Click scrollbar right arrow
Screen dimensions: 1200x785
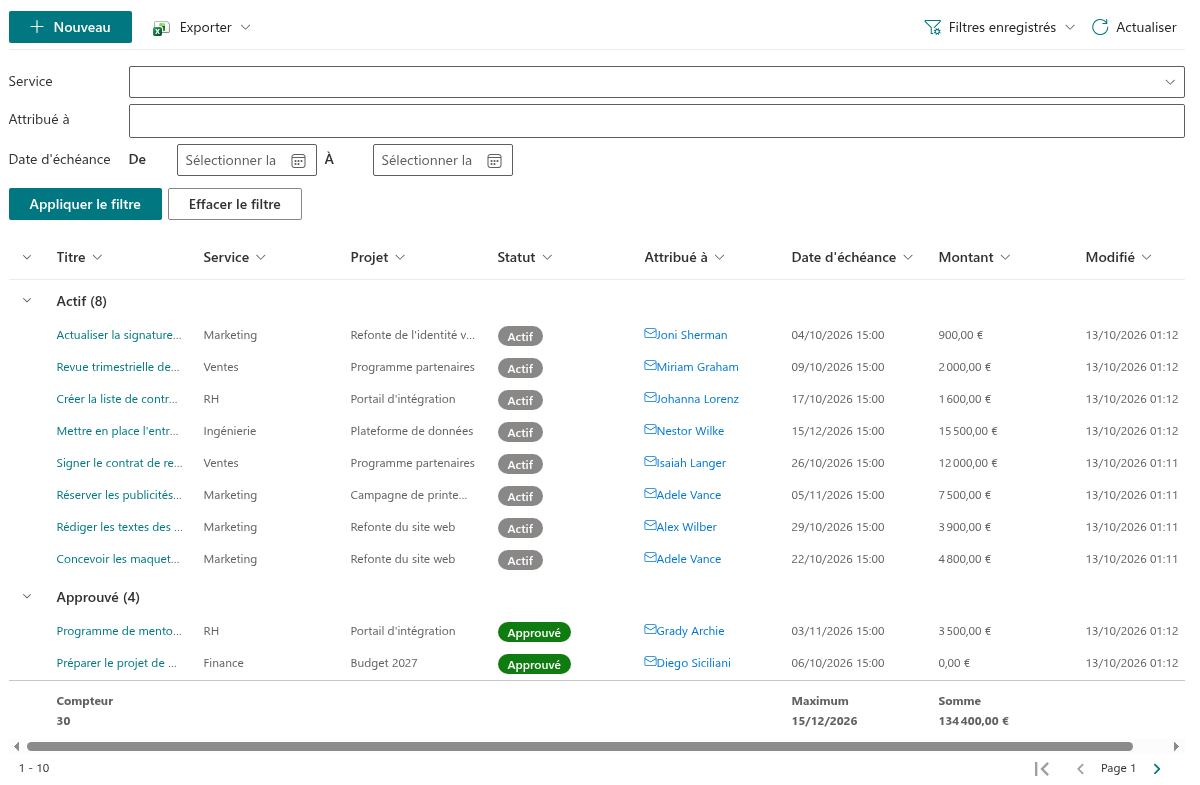[1177, 746]
